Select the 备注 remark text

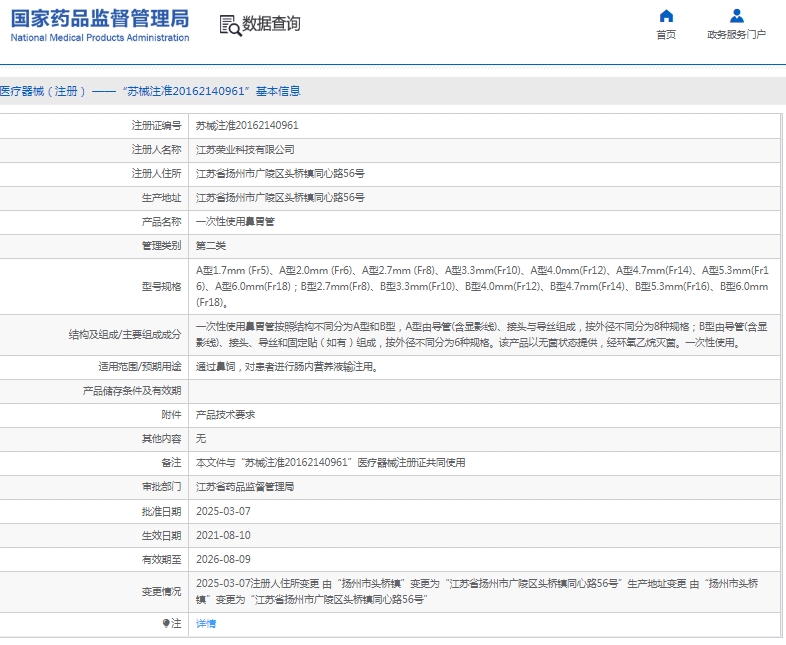330,463
